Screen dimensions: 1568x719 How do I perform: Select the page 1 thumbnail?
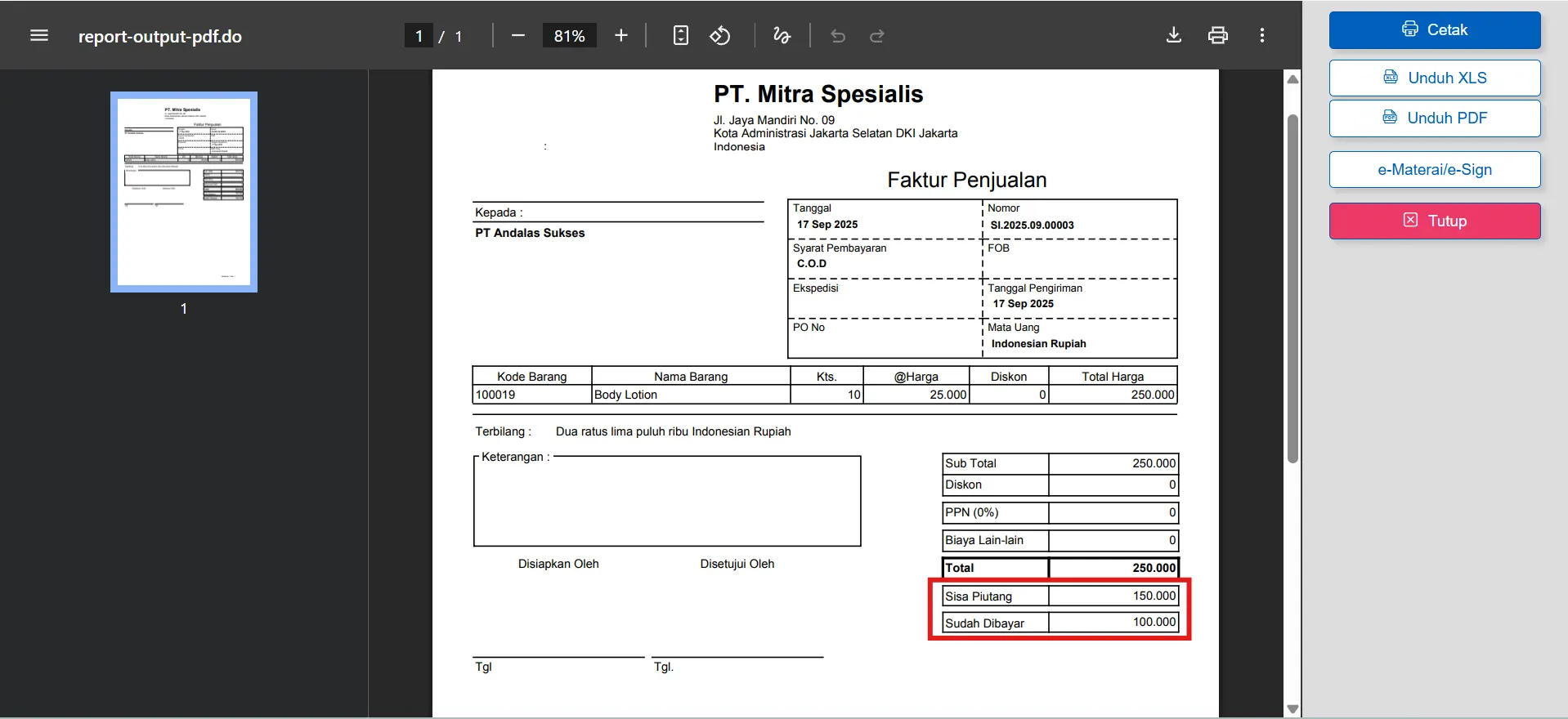pos(184,192)
